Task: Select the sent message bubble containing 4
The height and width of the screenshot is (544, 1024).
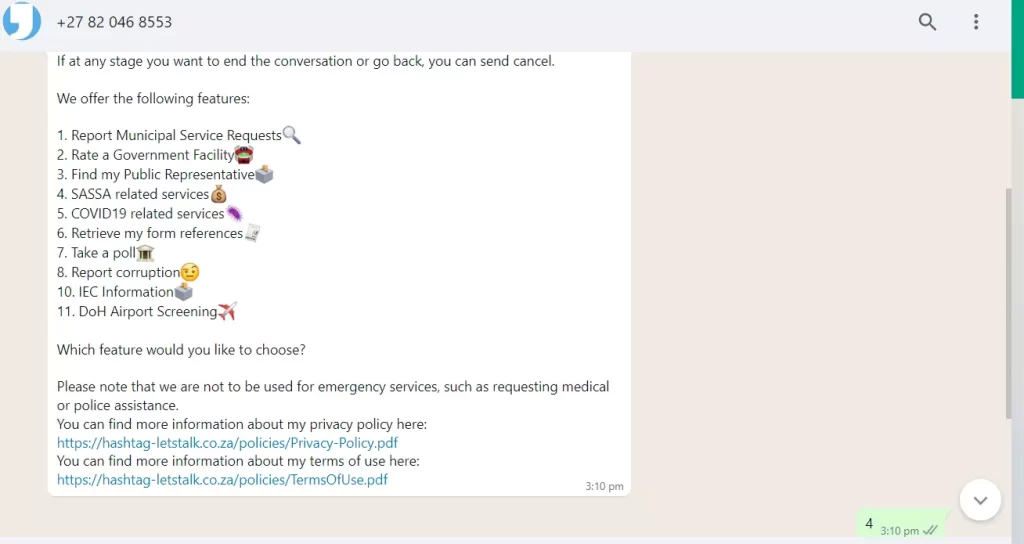Action: [900, 525]
